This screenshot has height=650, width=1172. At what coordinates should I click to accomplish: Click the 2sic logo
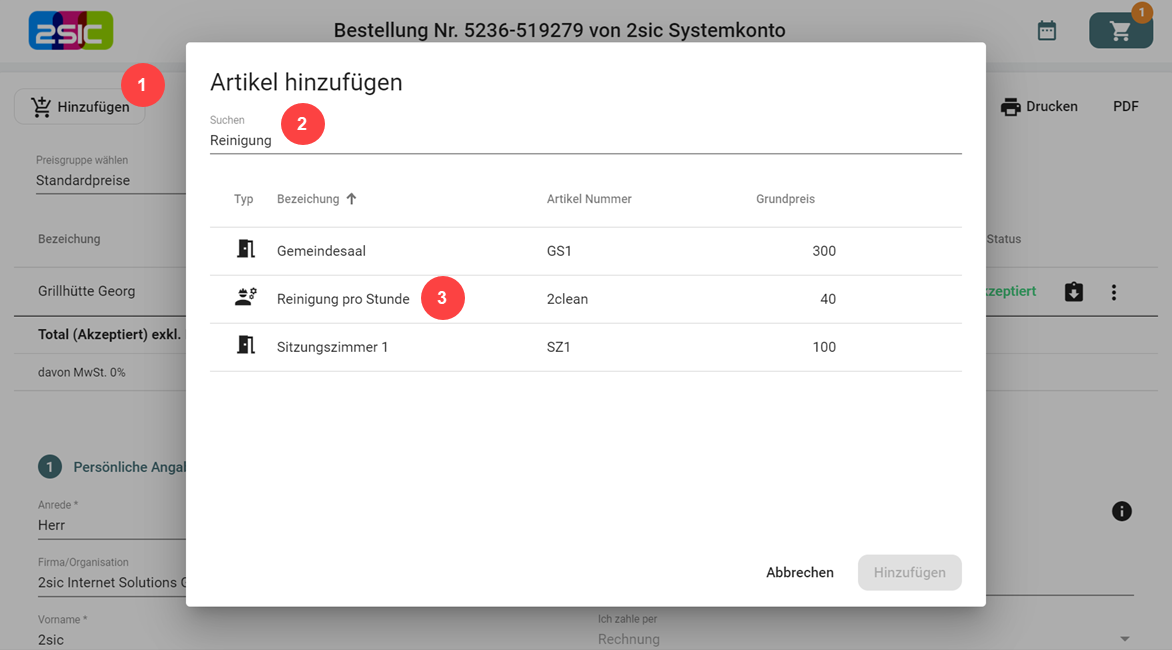70,31
